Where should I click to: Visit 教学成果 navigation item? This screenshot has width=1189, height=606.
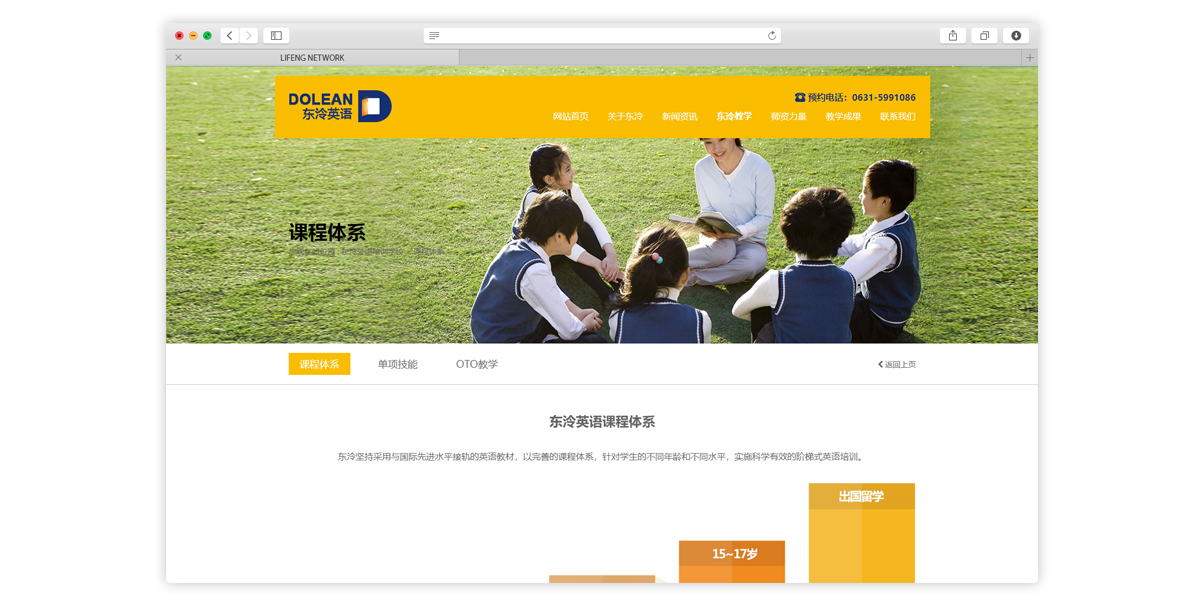click(843, 117)
